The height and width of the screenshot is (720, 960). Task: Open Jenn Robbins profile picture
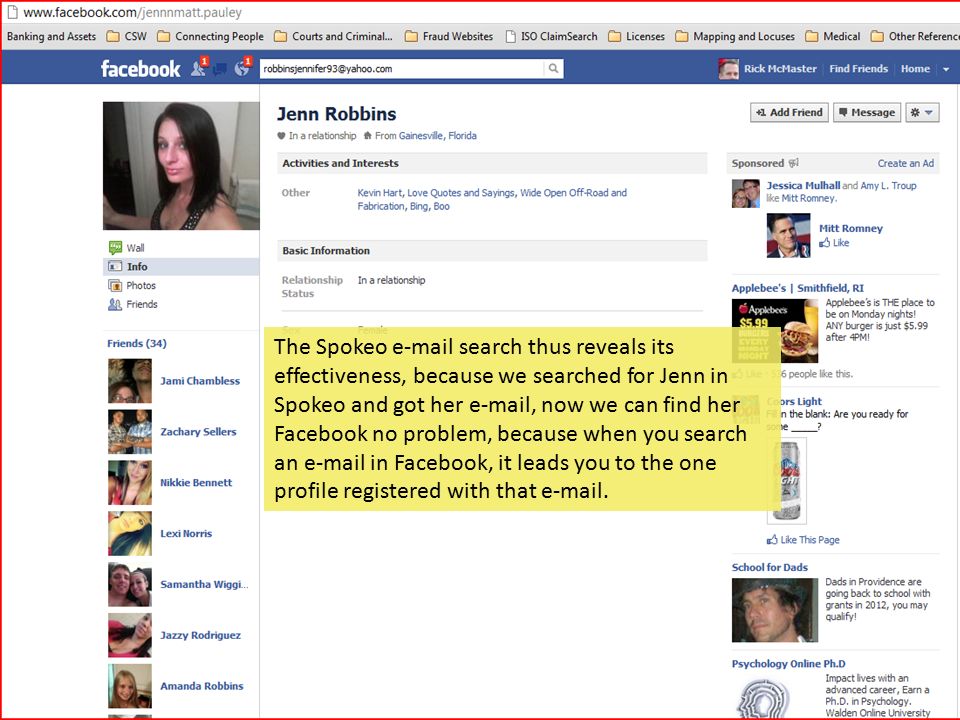click(181, 166)
